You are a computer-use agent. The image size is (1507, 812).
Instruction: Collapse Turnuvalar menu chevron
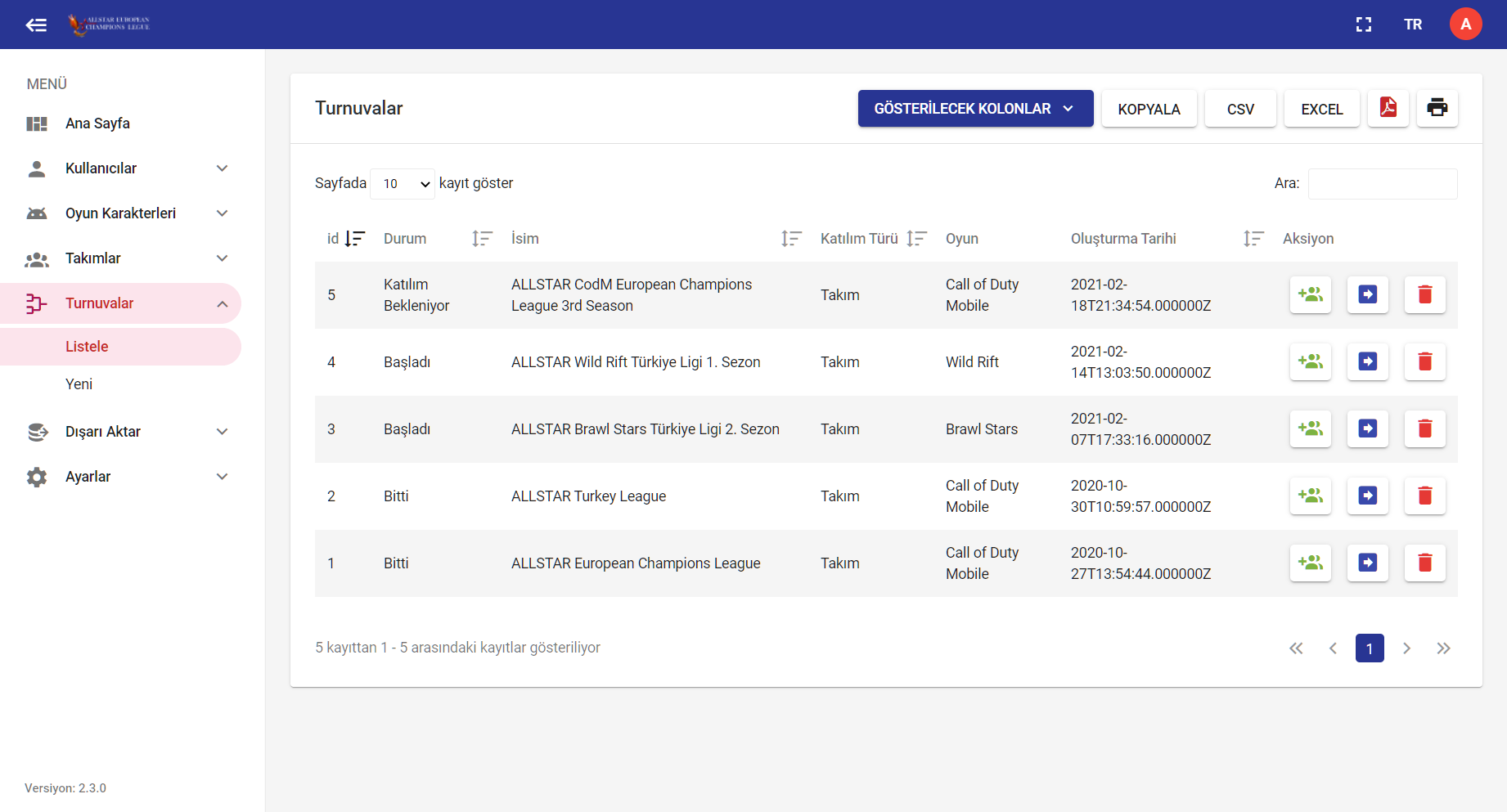(222, 303)
